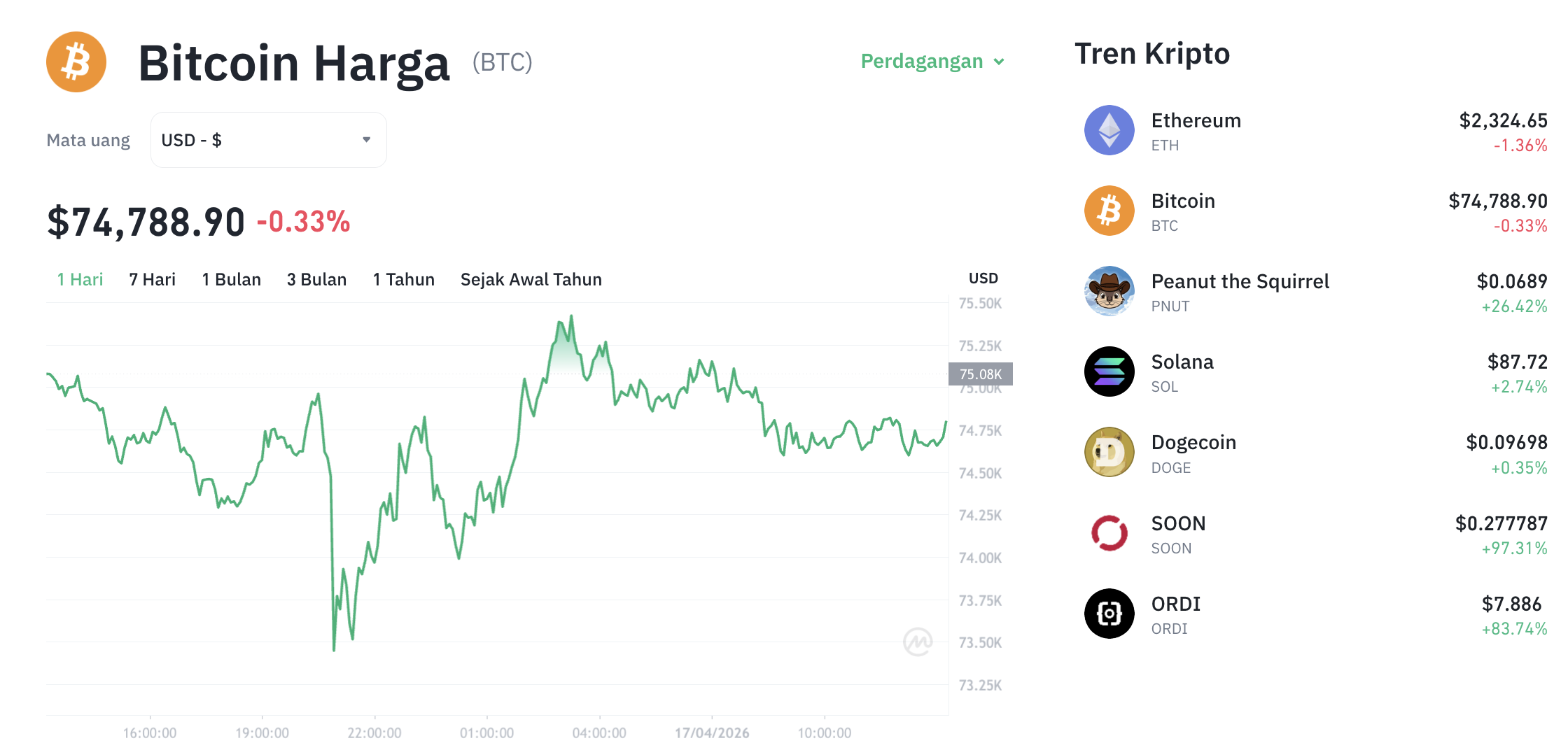Select the 1 Bulan tab
The height and width of the screenshot is (743, 1568).
231,279
